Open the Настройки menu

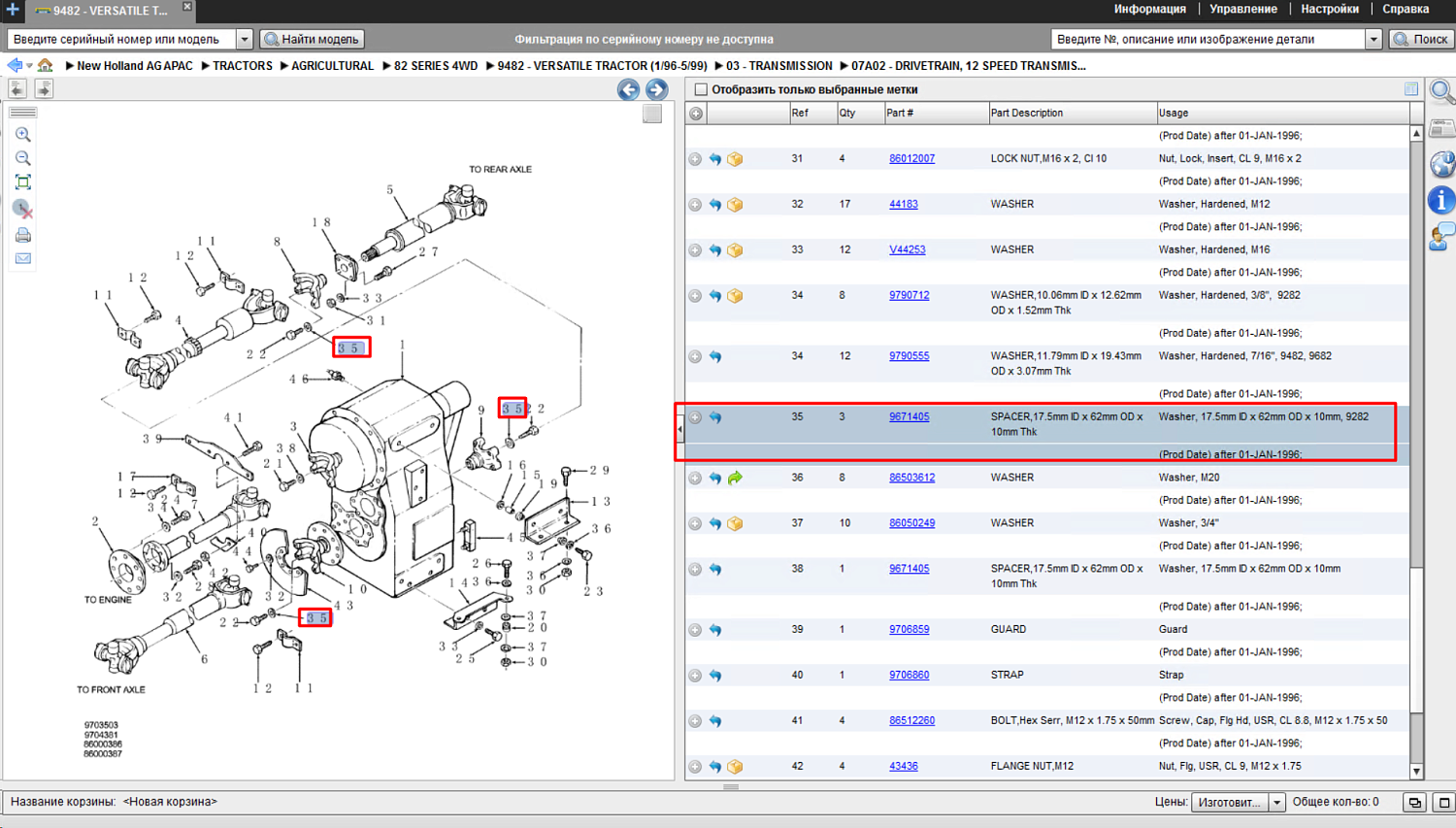click(x=1330, y=9)
